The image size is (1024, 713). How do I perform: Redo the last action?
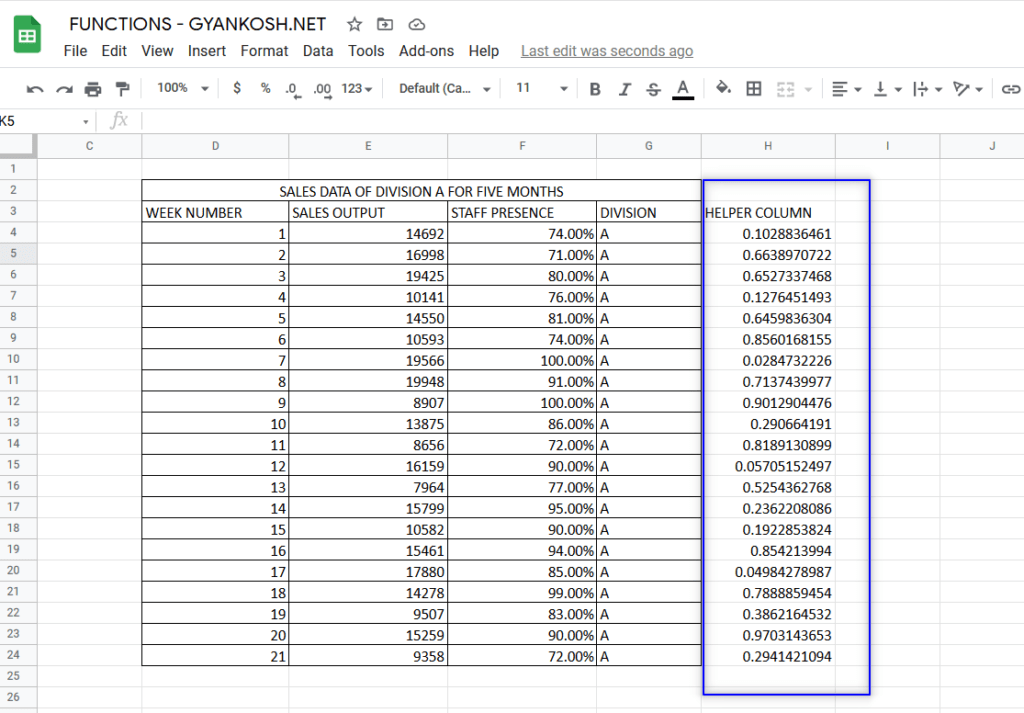coord(62,88)
